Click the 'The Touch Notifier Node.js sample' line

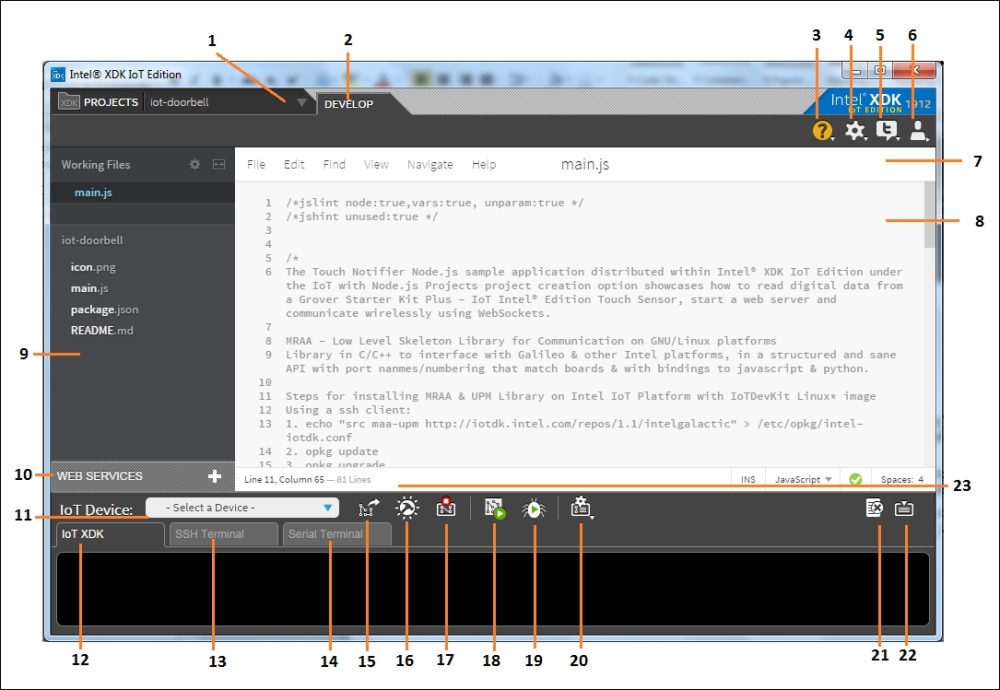click(594, 292)
